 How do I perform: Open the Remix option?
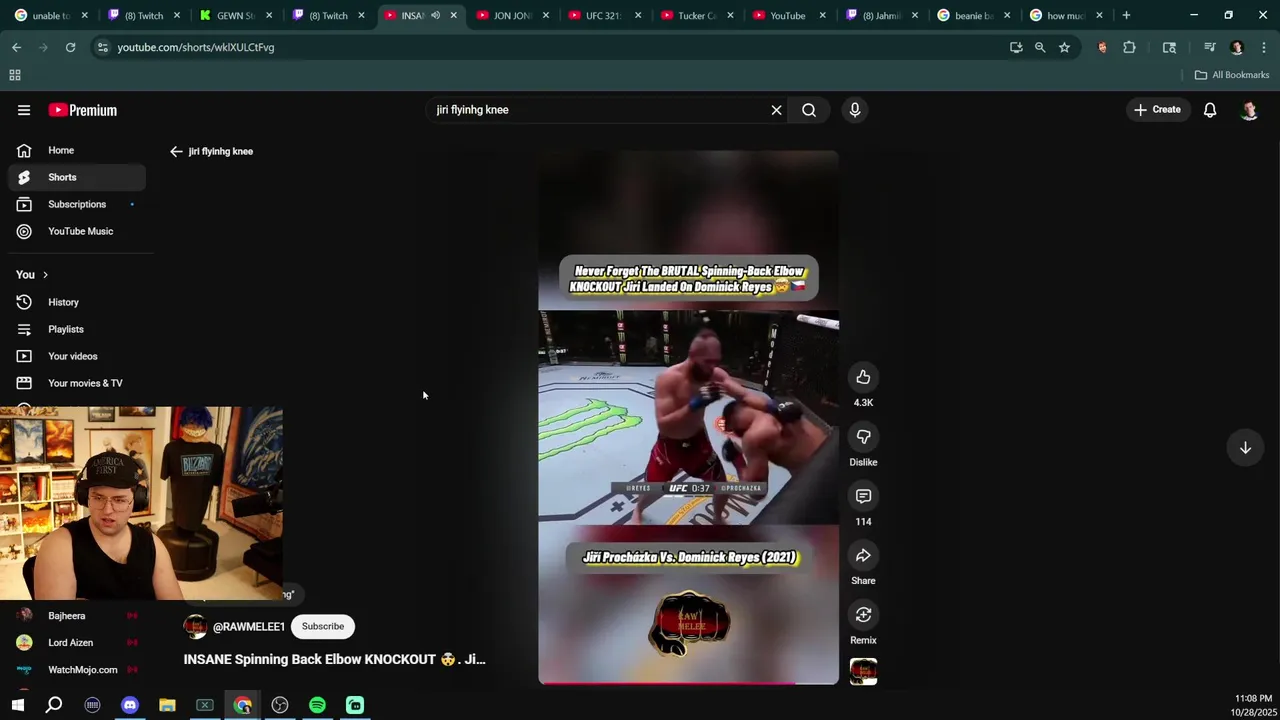tap(863, 614)
